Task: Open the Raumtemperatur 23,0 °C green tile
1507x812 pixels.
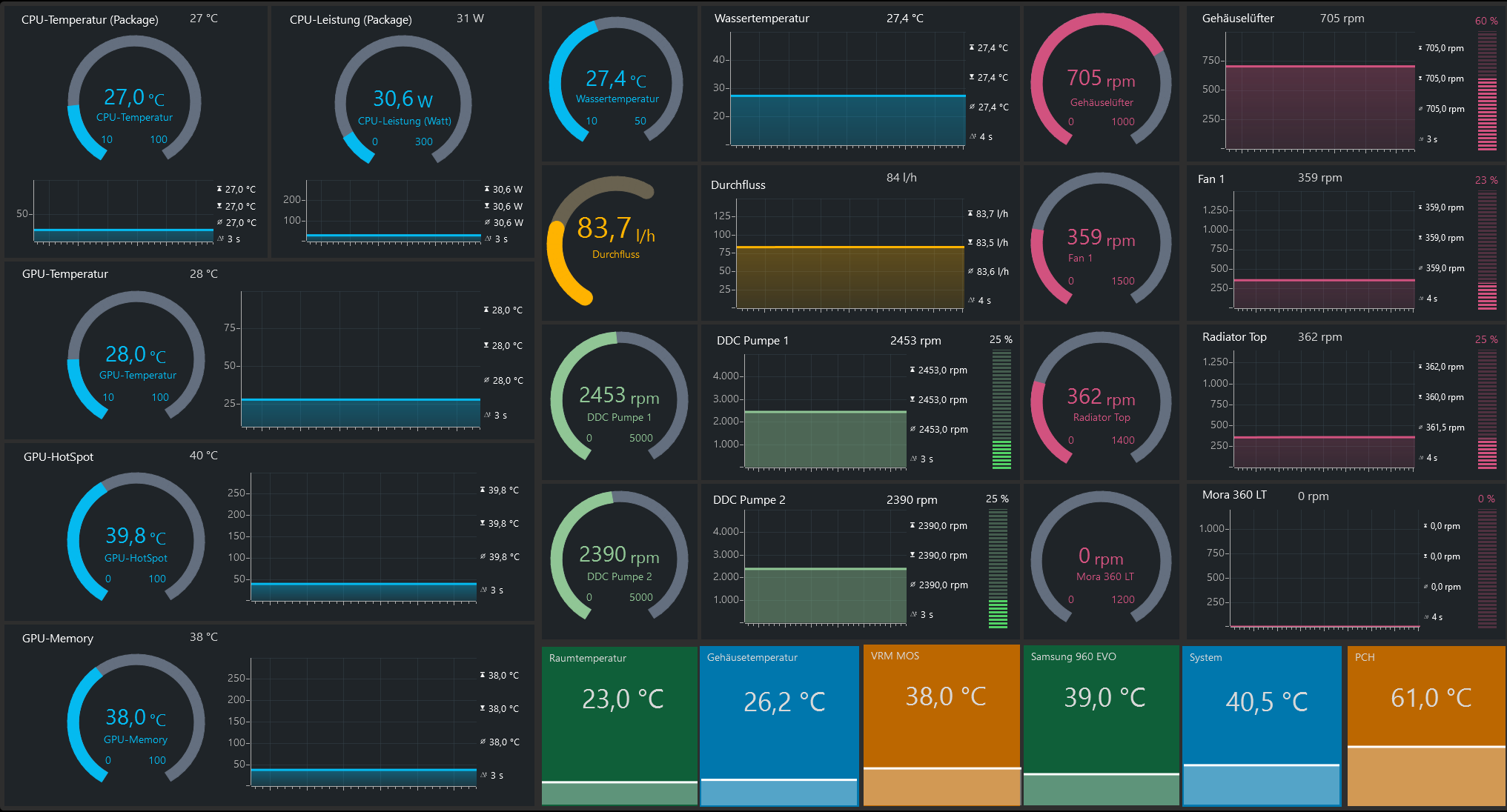Action: tap(620, 725)
